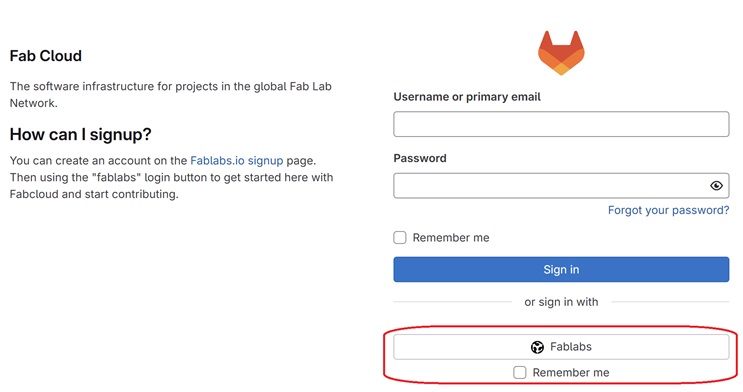The height and width of the screenshot is (392, 743).
Task: Enable Remember me checkbox above Sign in
Action: pyautogui.click(x=400, y=237)
